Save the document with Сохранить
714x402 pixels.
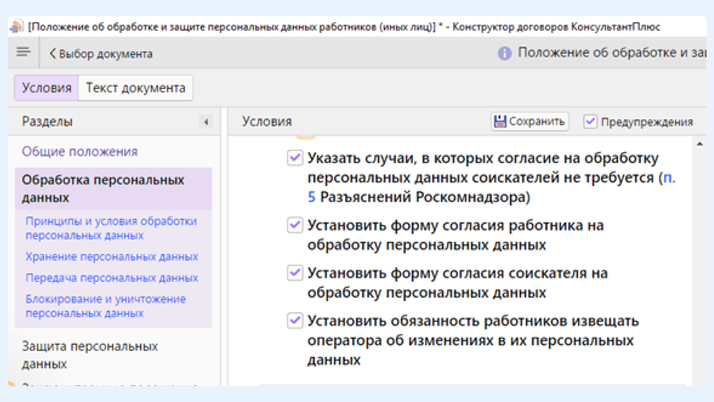[x=530, y=122]
